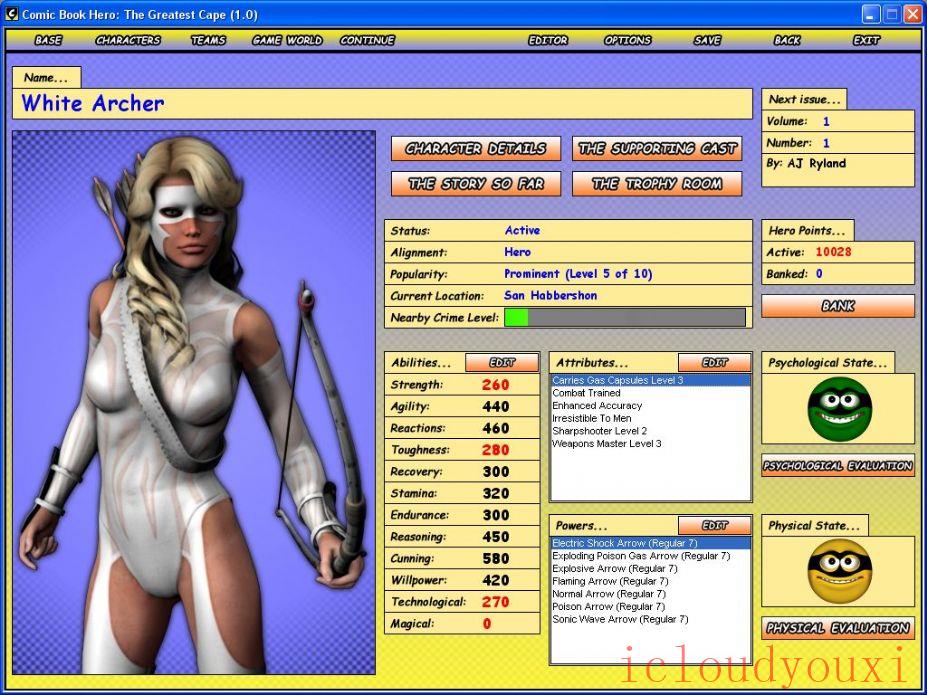Screen dimensions: 927x695
Task: Open the CHARACTERS menu
Action: (x=128, y=40)
